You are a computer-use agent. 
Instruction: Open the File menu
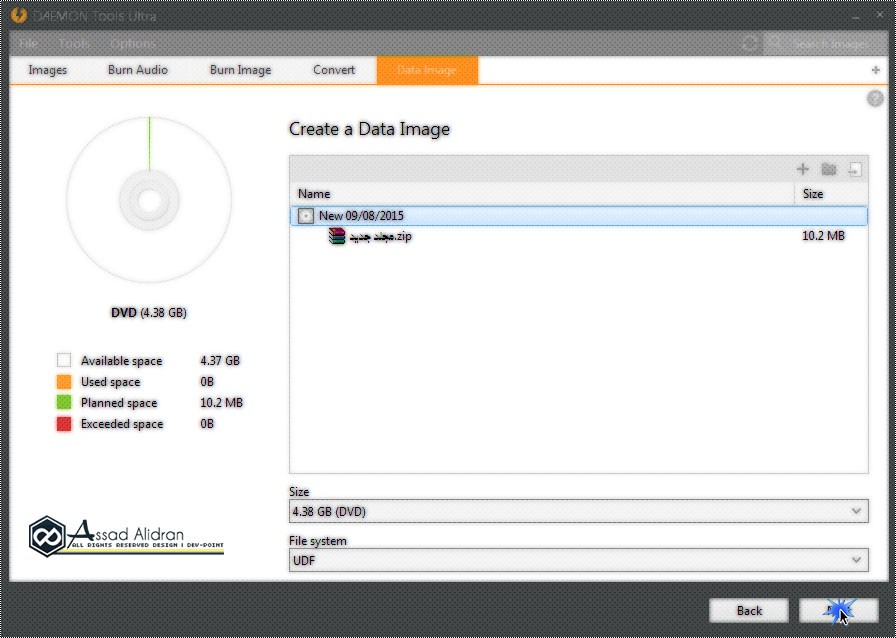(27, 43)
